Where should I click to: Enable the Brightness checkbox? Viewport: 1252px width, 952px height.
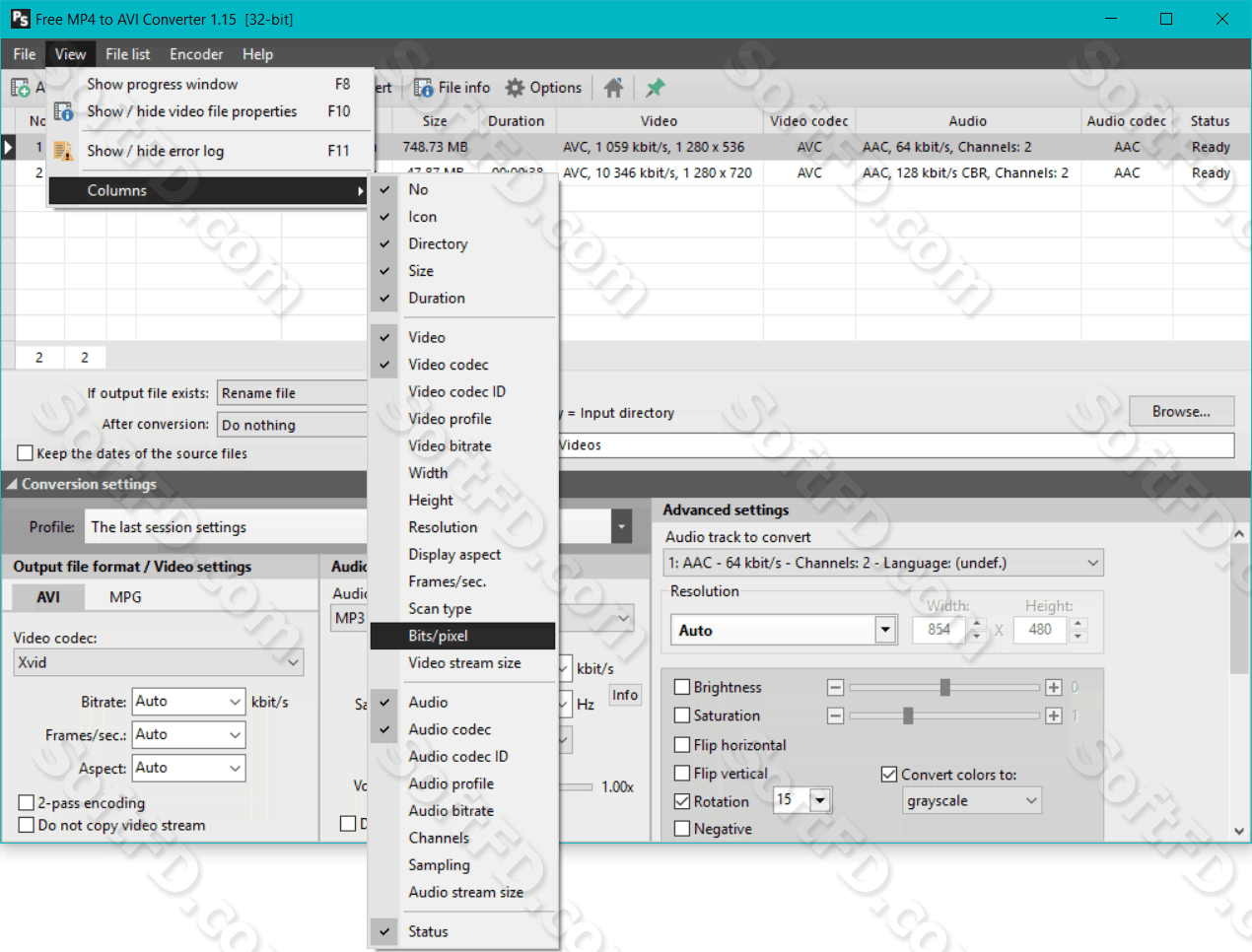pos(682,687)
